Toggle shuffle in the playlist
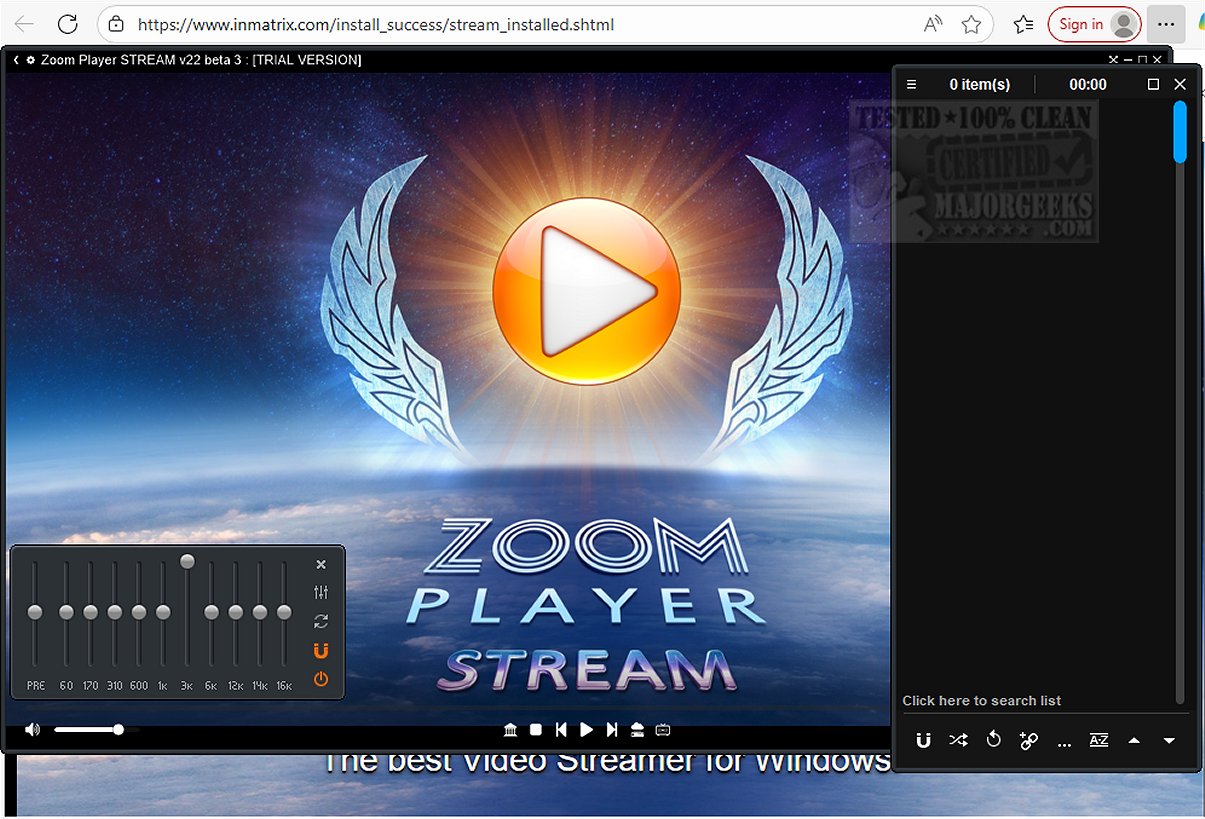The image size is (1205, 819). click(x=958, y=741)
